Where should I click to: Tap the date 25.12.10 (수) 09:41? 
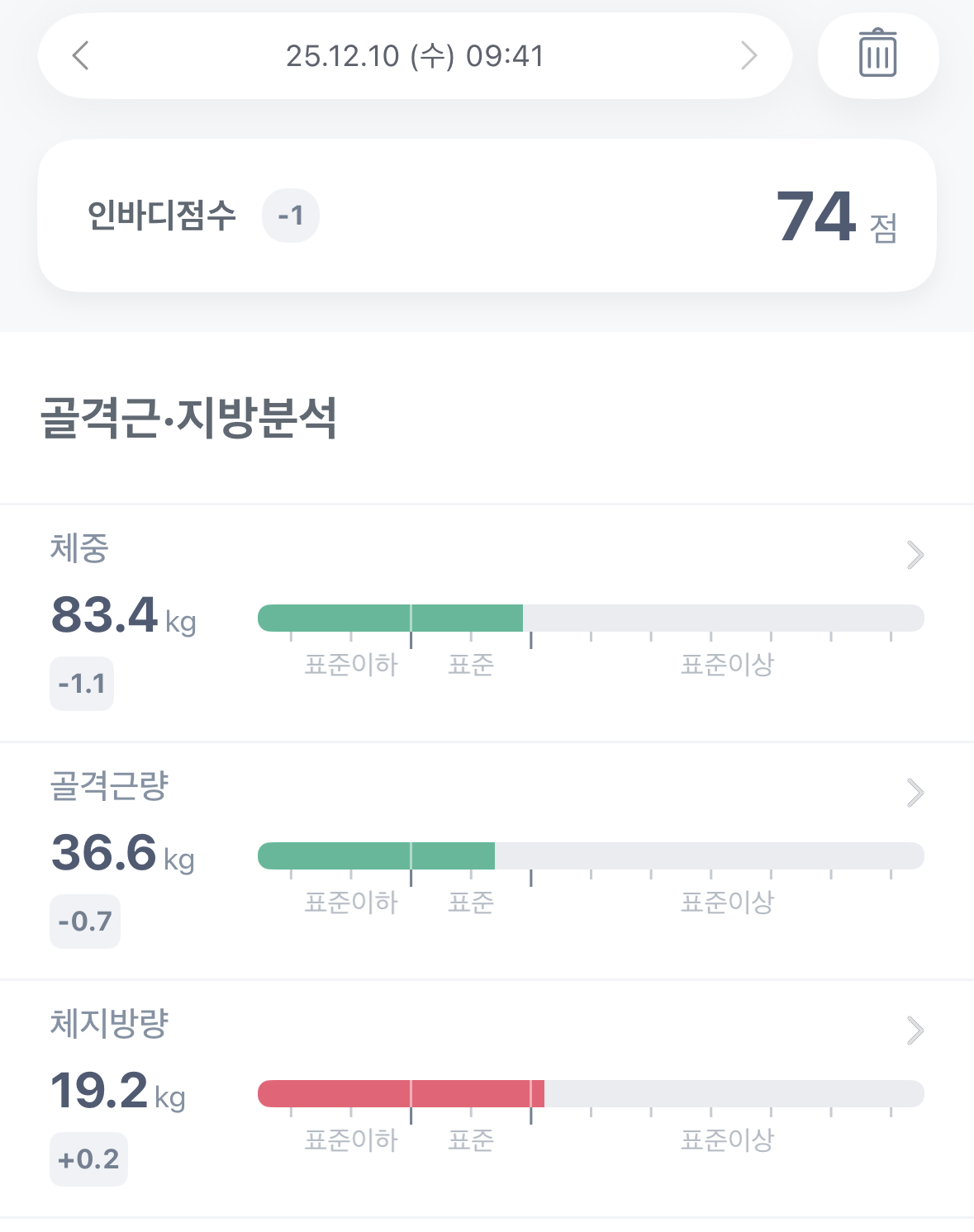(415, 56)
